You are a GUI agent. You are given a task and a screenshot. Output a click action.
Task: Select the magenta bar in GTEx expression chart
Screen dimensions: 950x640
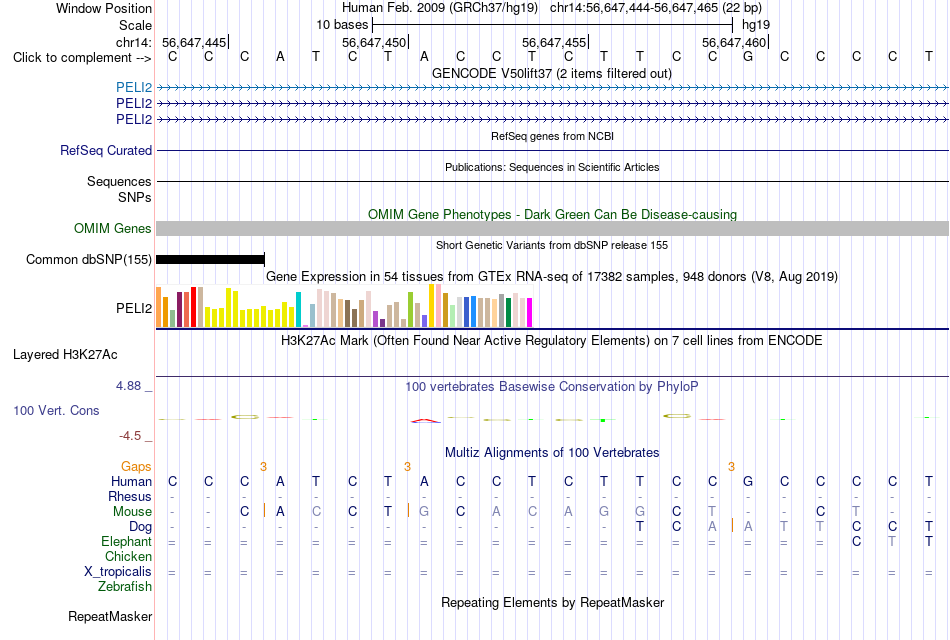click(530, 313)
